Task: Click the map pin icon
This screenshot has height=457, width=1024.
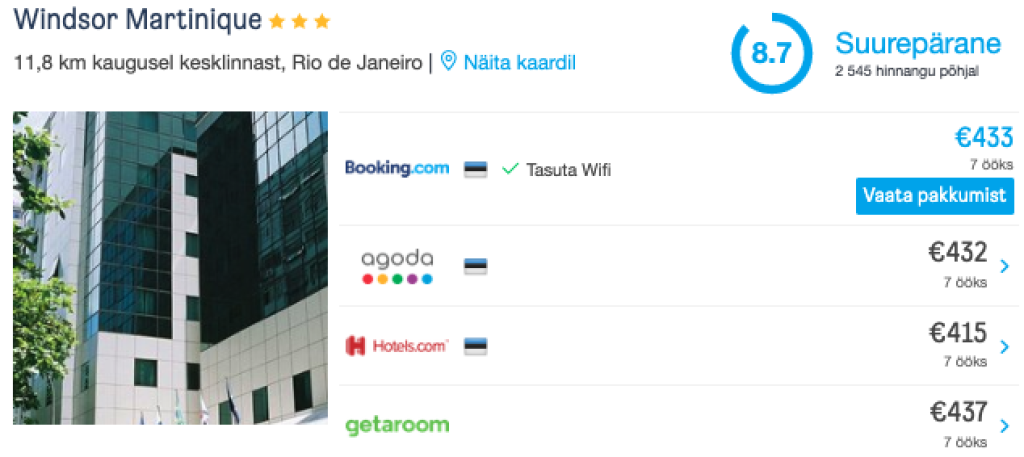Action: 448,62
